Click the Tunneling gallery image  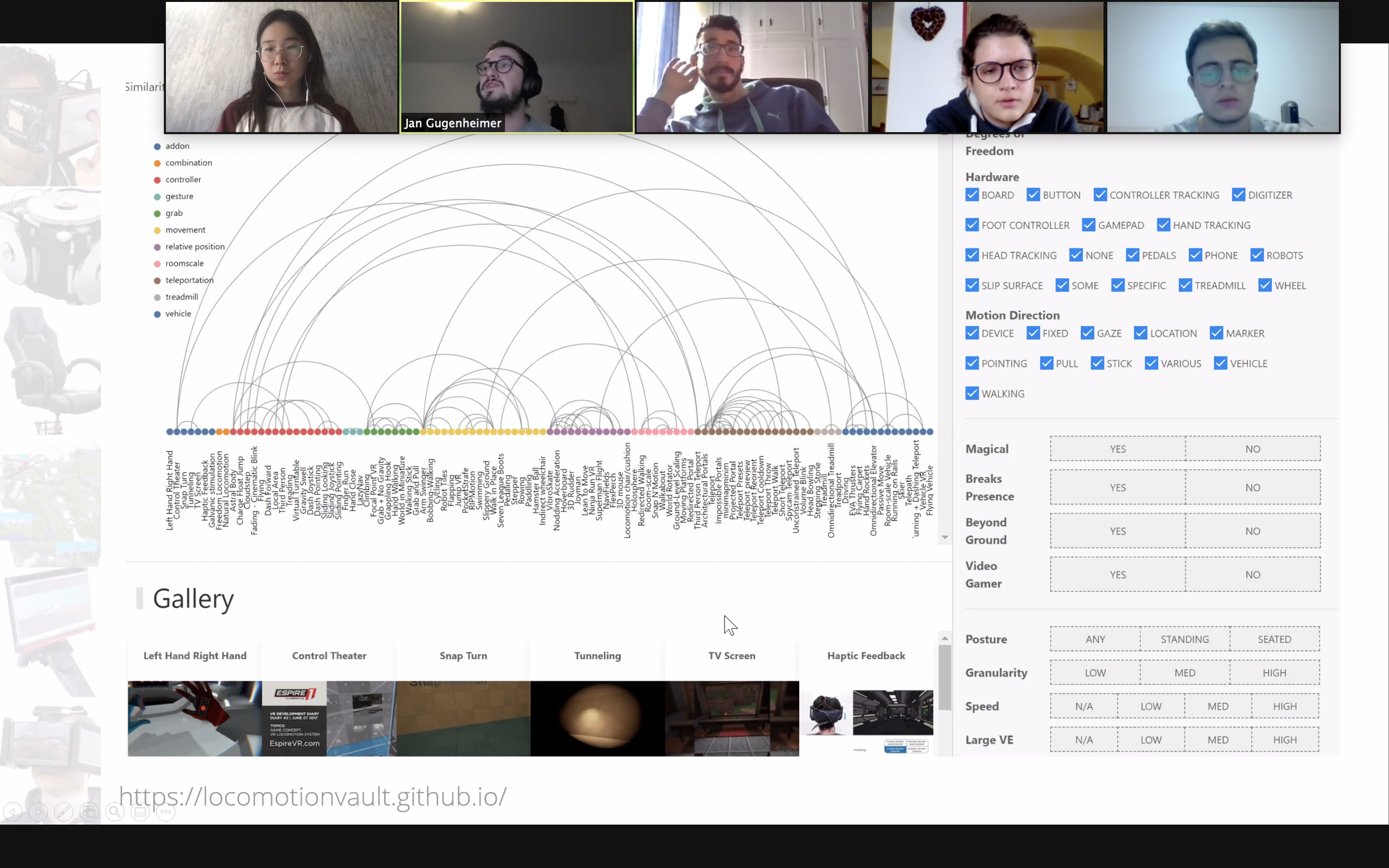[x=597, y=717]
